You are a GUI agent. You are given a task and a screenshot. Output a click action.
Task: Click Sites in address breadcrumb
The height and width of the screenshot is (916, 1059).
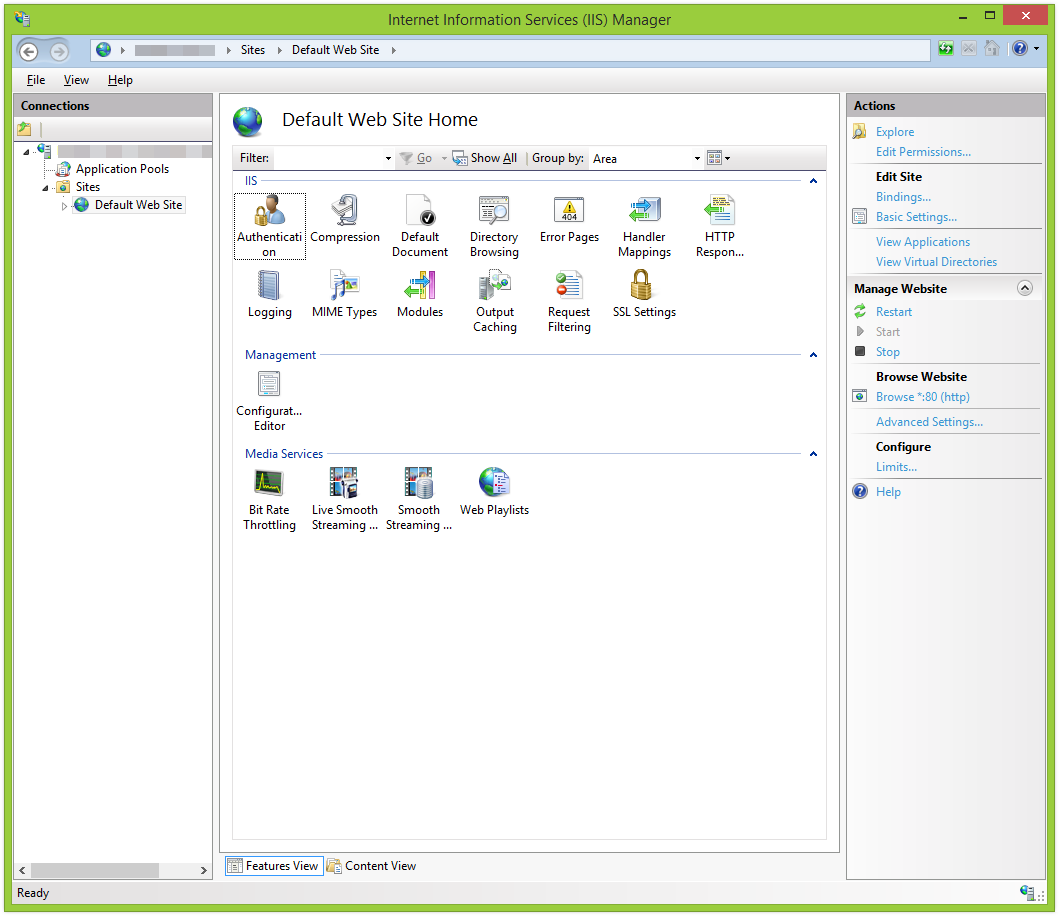tap(253, 50)
